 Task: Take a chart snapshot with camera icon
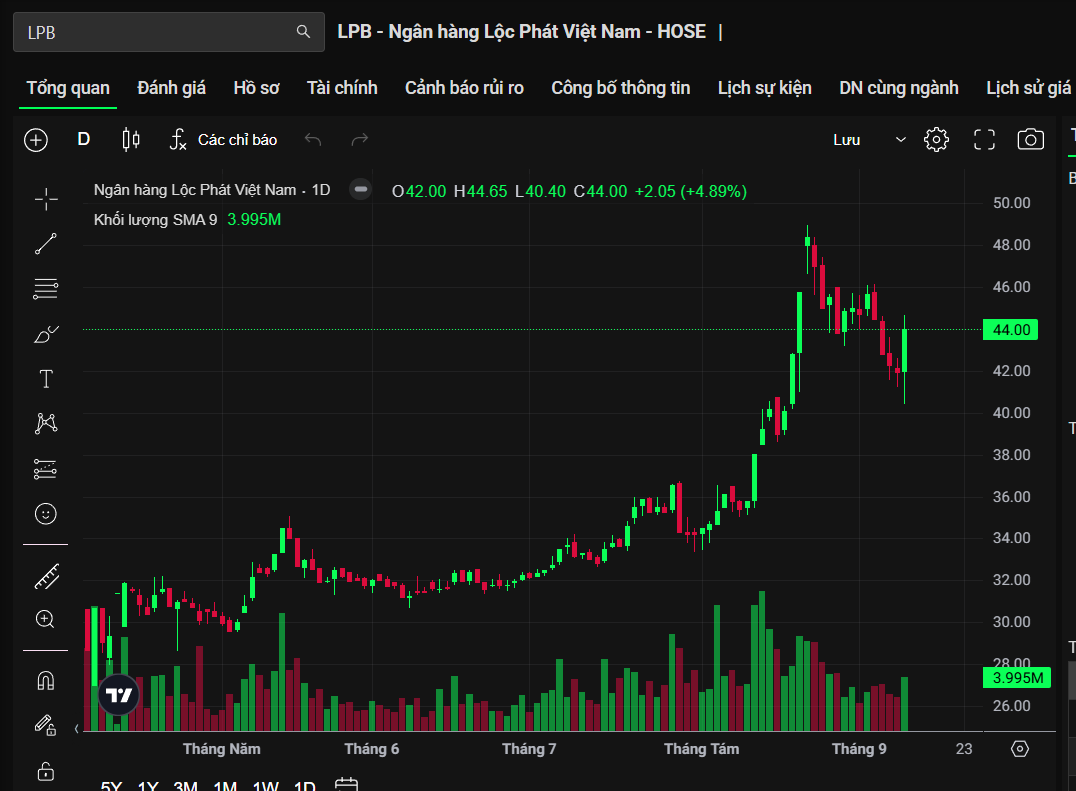click(x=1030, y=140)
